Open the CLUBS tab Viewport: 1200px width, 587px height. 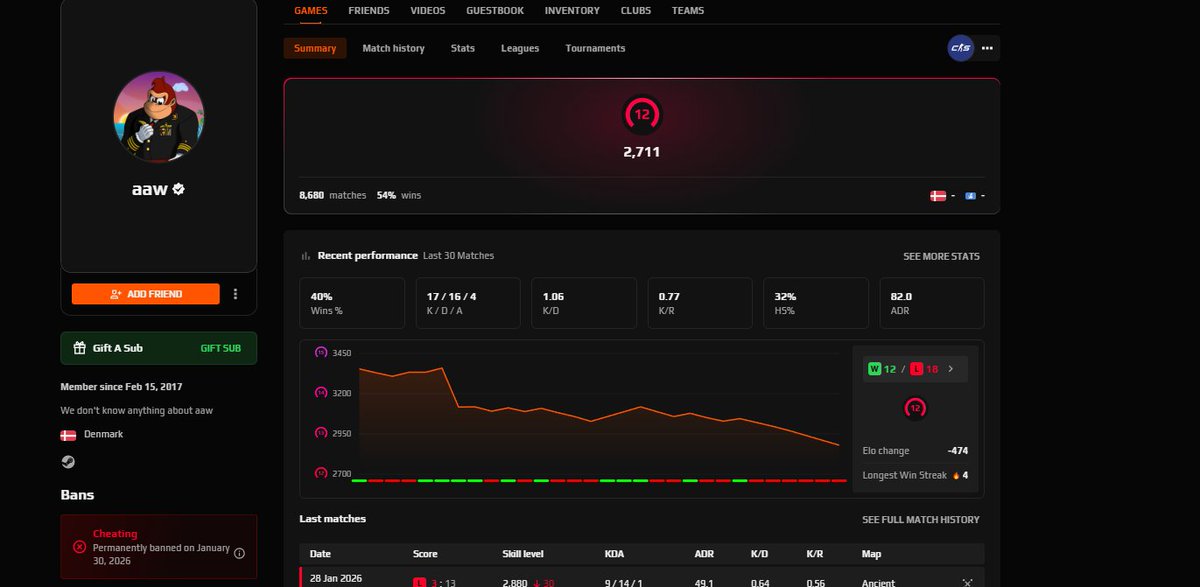pos(635,11)
